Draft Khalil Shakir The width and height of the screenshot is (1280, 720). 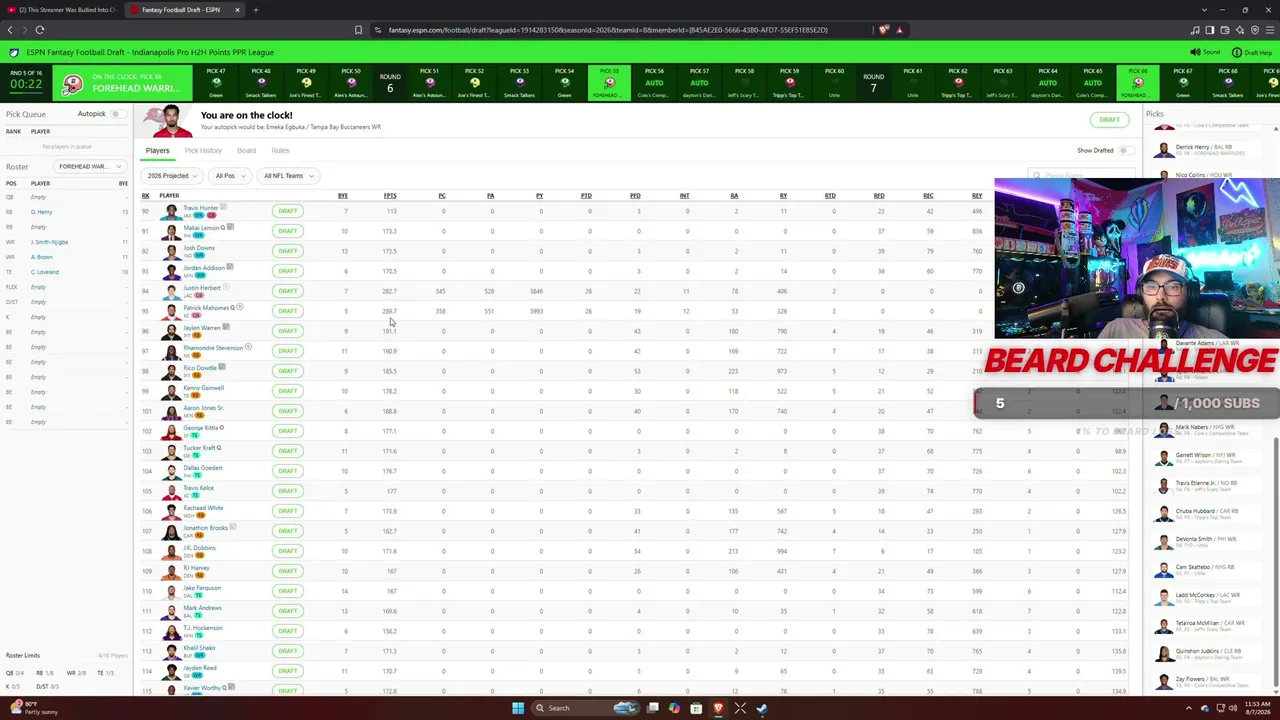[288, 651]
